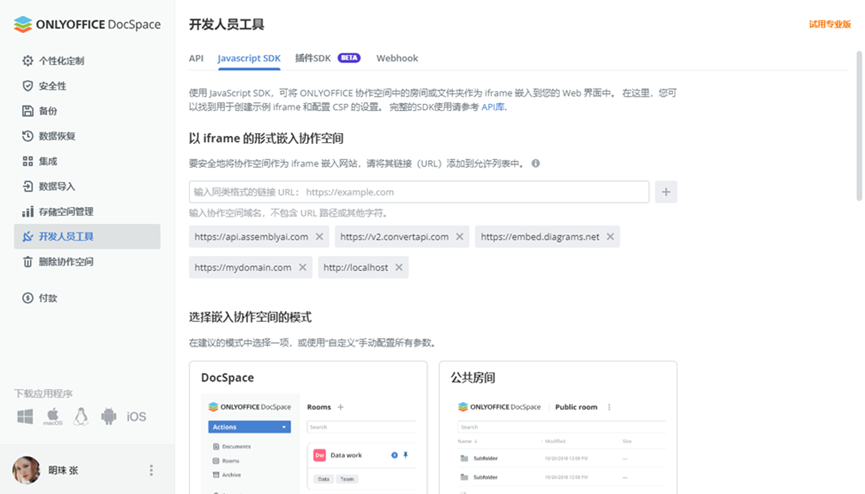Click the BETA badge
The height and width of the screenshot is (494, 865).
[x=349, y=58]
